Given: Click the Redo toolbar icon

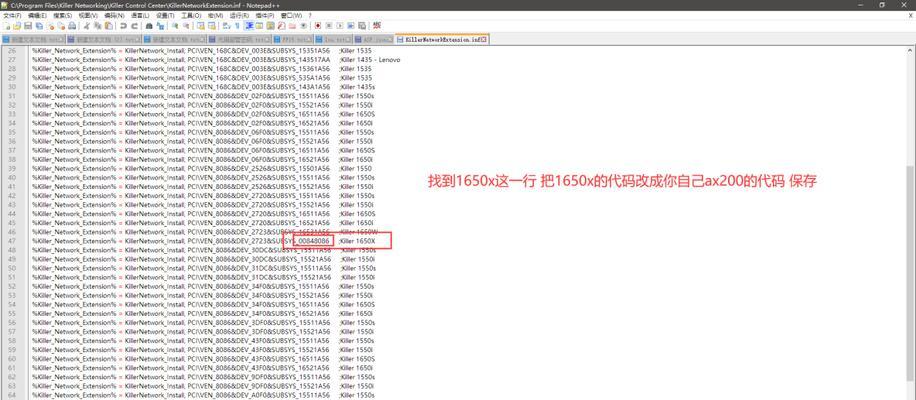Looking at the screenshot, I should 134,26.
